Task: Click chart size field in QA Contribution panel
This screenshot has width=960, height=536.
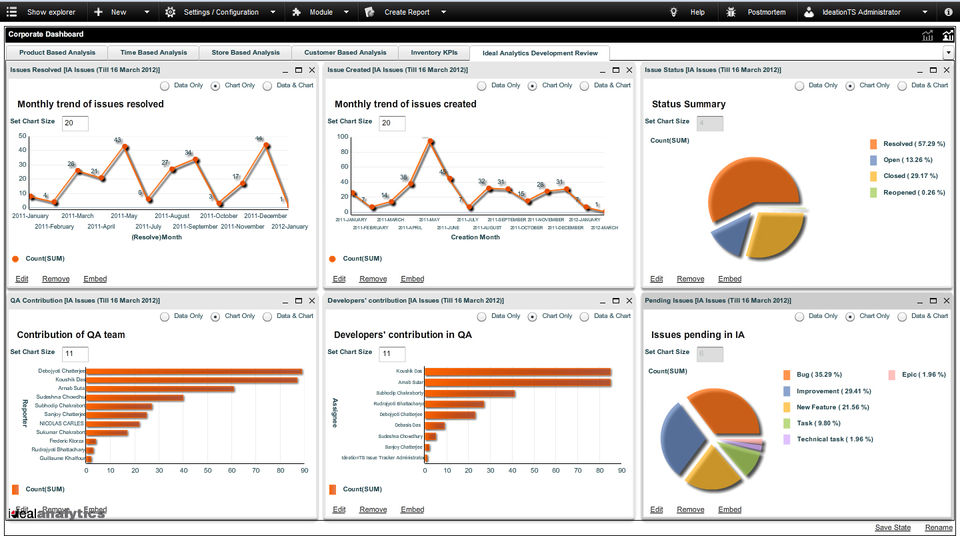Action: (75, 353)
